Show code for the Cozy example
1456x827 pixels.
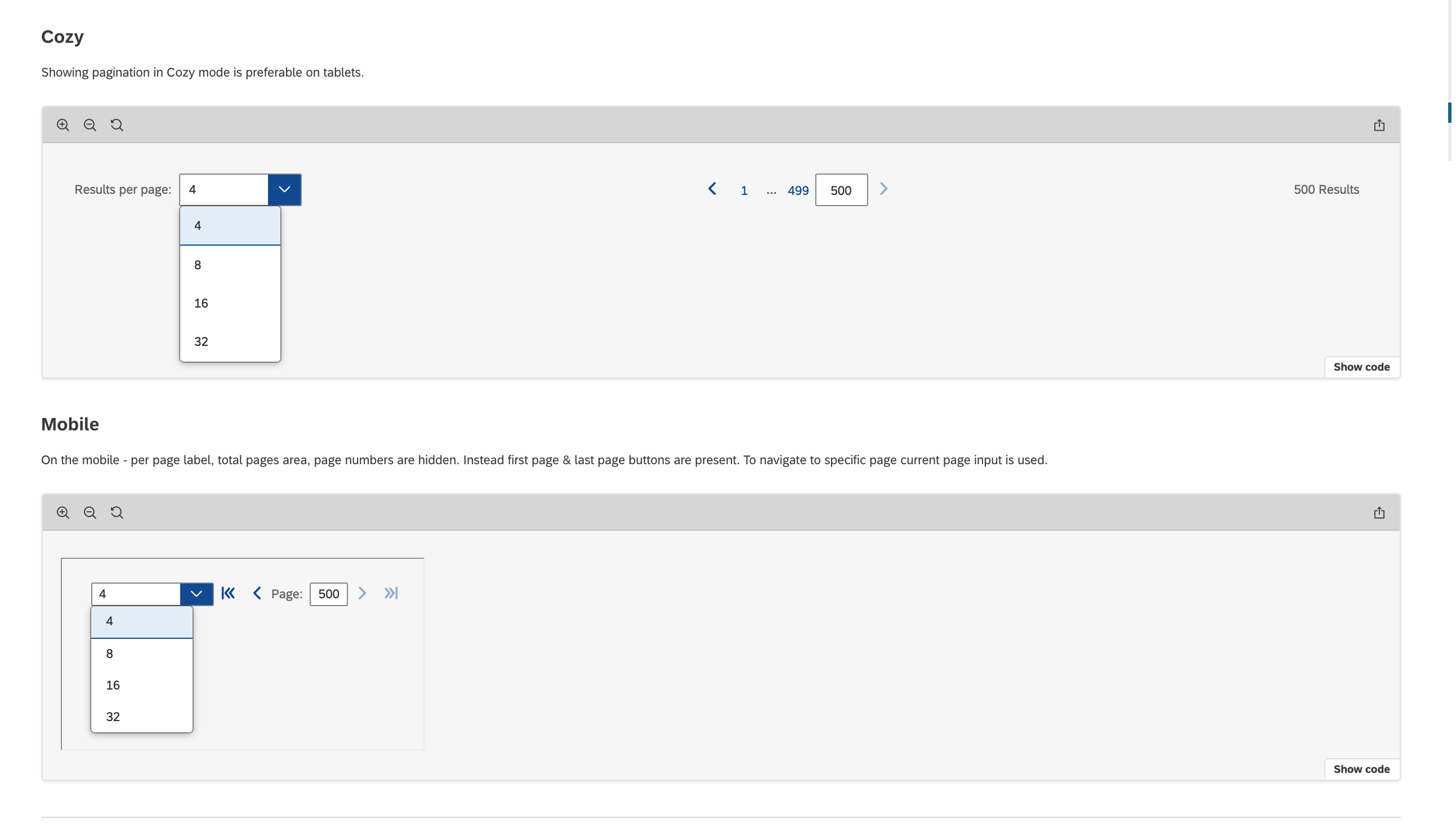1362,367
